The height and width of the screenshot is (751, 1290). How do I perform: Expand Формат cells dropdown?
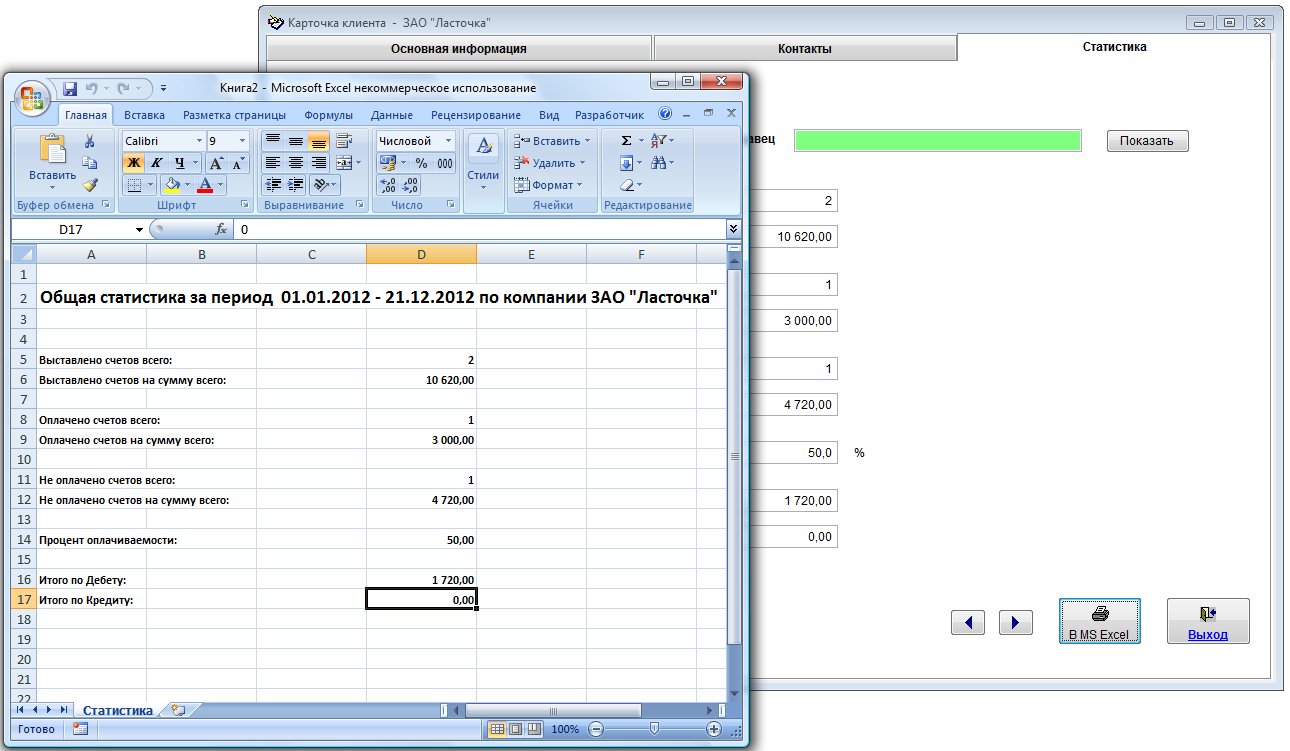[x=581, y=185]
